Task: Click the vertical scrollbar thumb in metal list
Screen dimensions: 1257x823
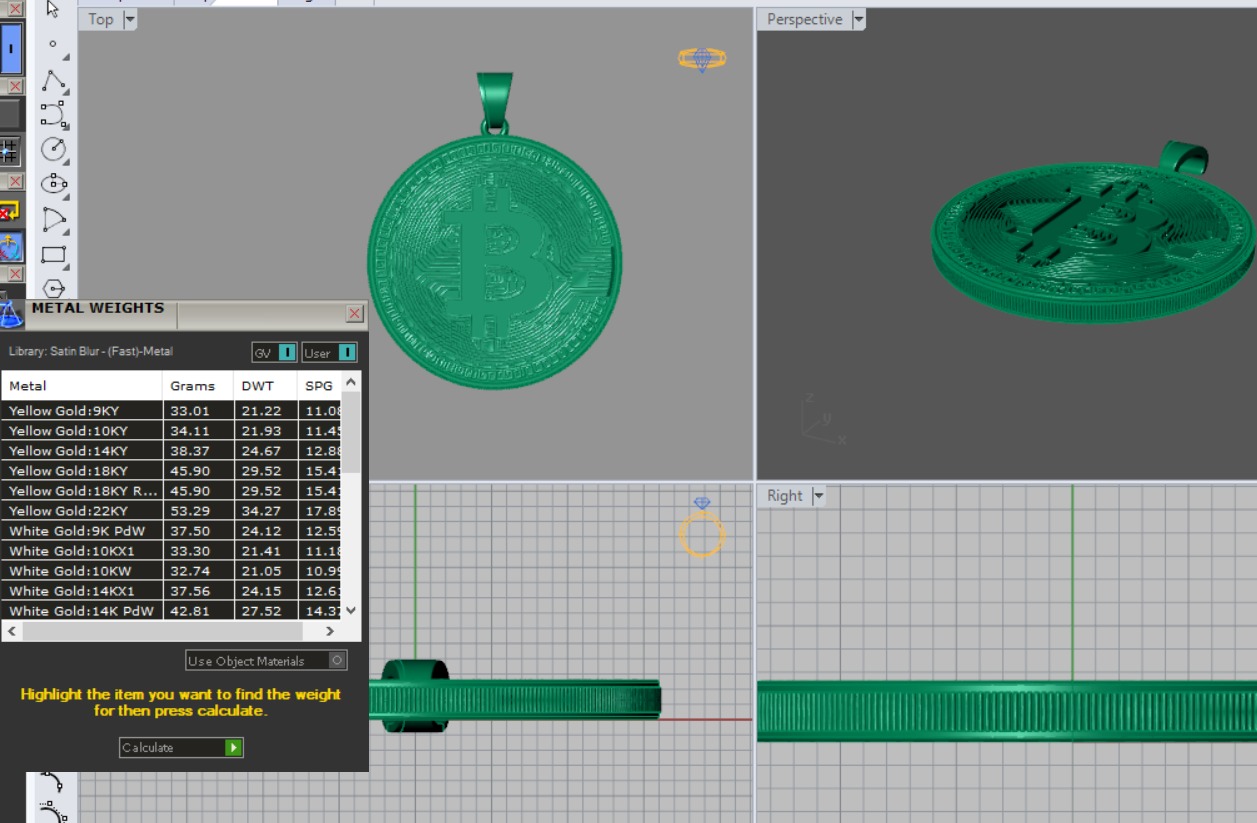Action: [x=351, y=432]
